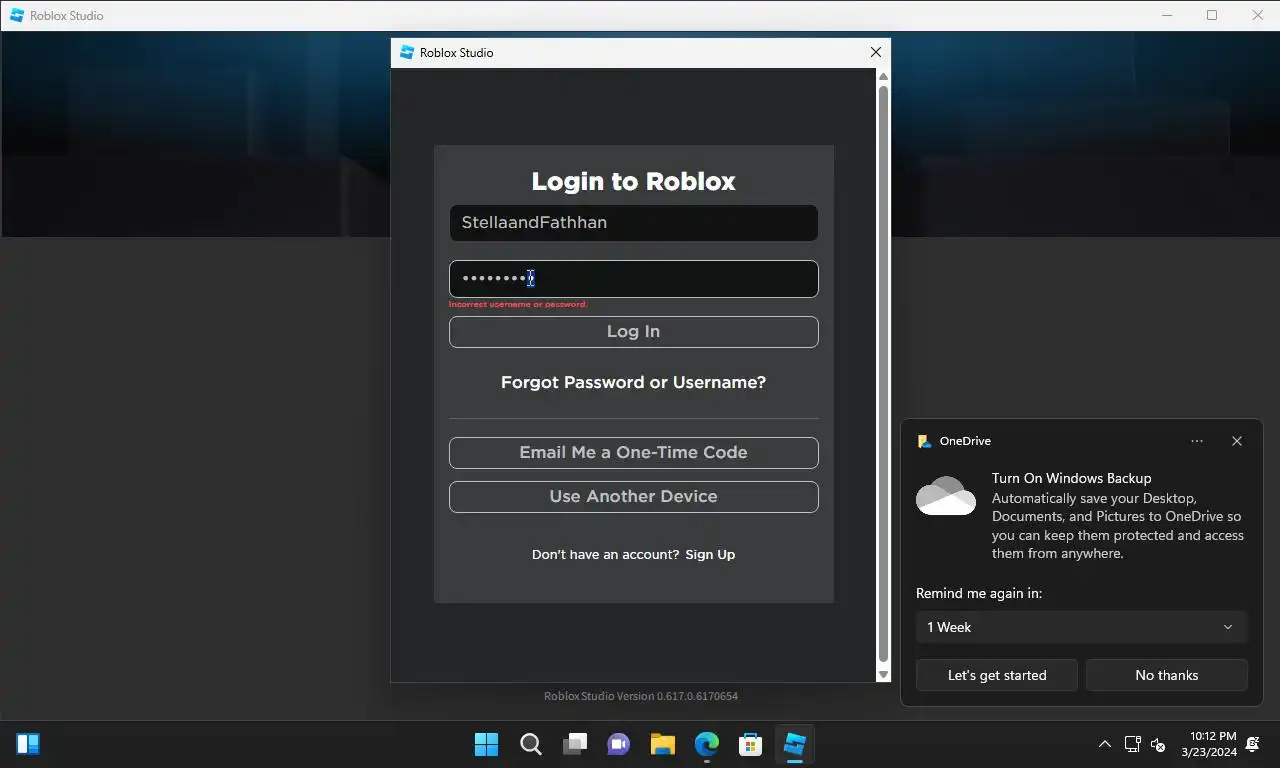Click Let's get started in OneDrive notification
This screenshot has width=1280, height=768.
pyautogui.click(x=997, y=675)
